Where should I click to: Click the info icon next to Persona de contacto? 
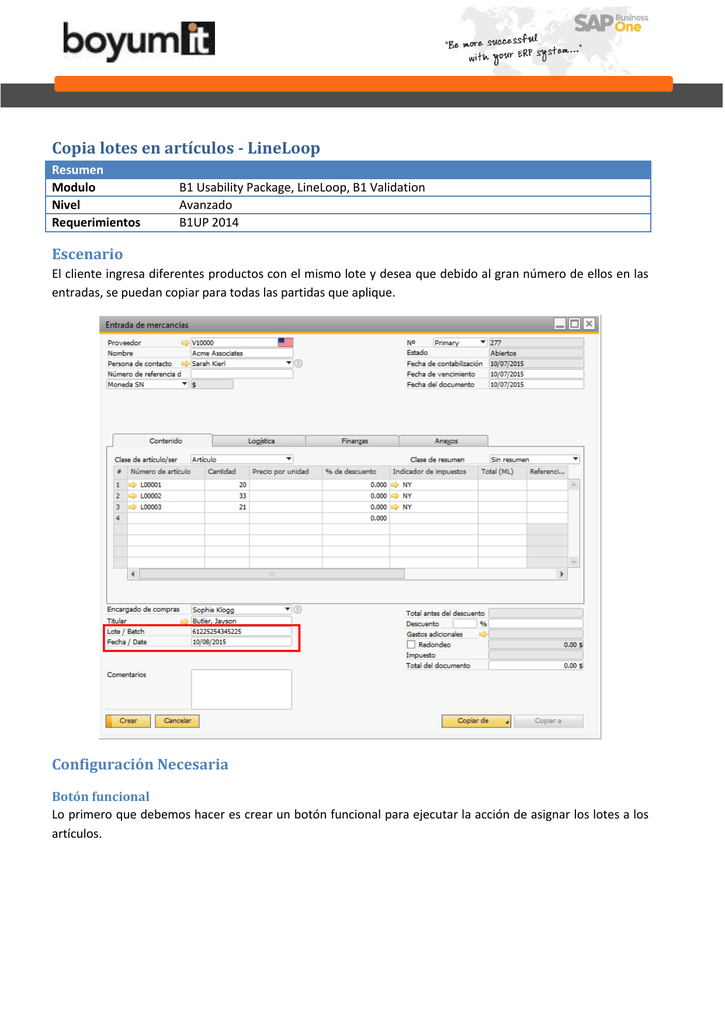[298, 363]
